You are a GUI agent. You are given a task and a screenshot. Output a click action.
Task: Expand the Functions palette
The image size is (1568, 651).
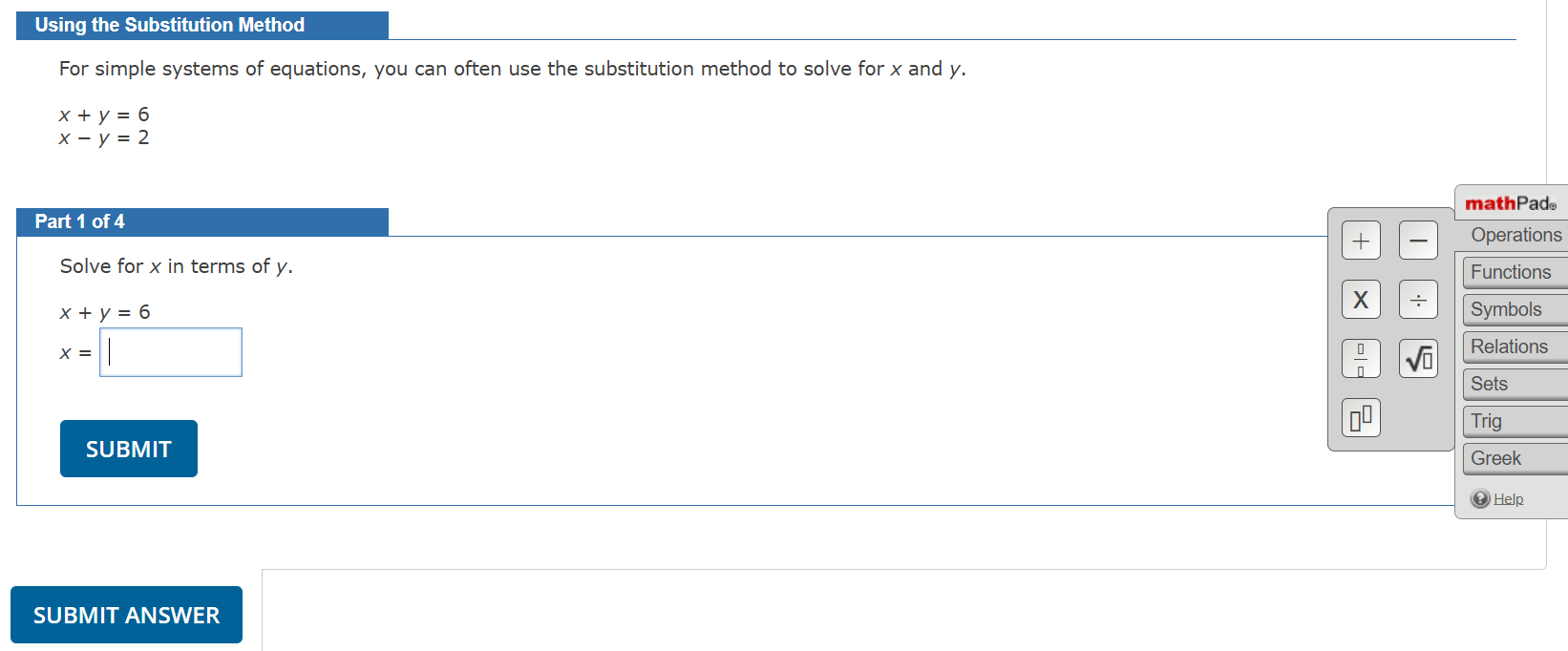pyautogui.click(x=1513, y=272)
